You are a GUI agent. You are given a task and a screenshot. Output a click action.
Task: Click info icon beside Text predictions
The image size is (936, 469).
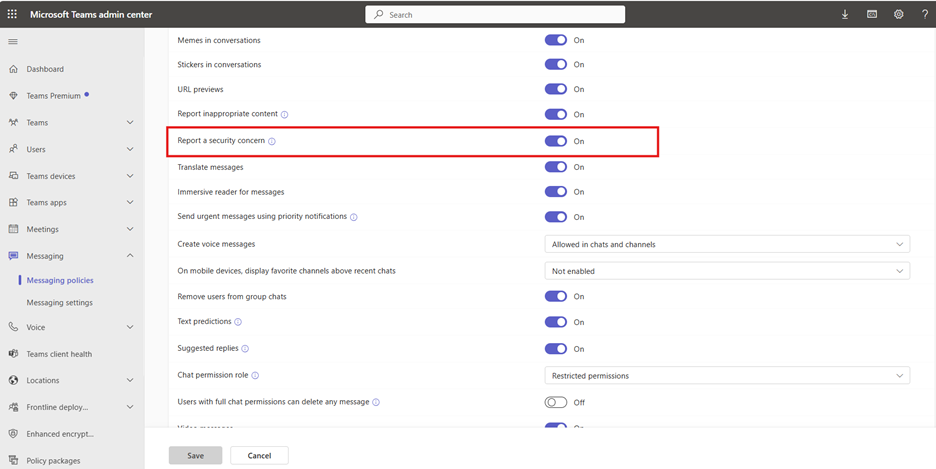tap(238, 322)
